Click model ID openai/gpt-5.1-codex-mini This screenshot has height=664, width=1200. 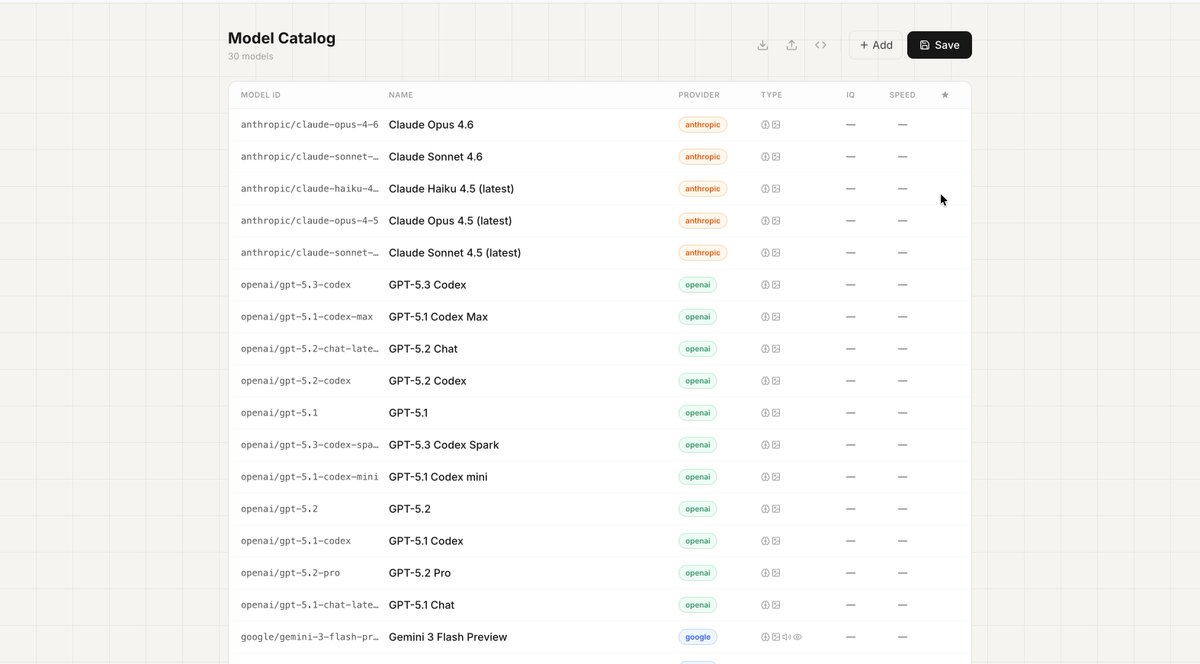coord(310,477)
